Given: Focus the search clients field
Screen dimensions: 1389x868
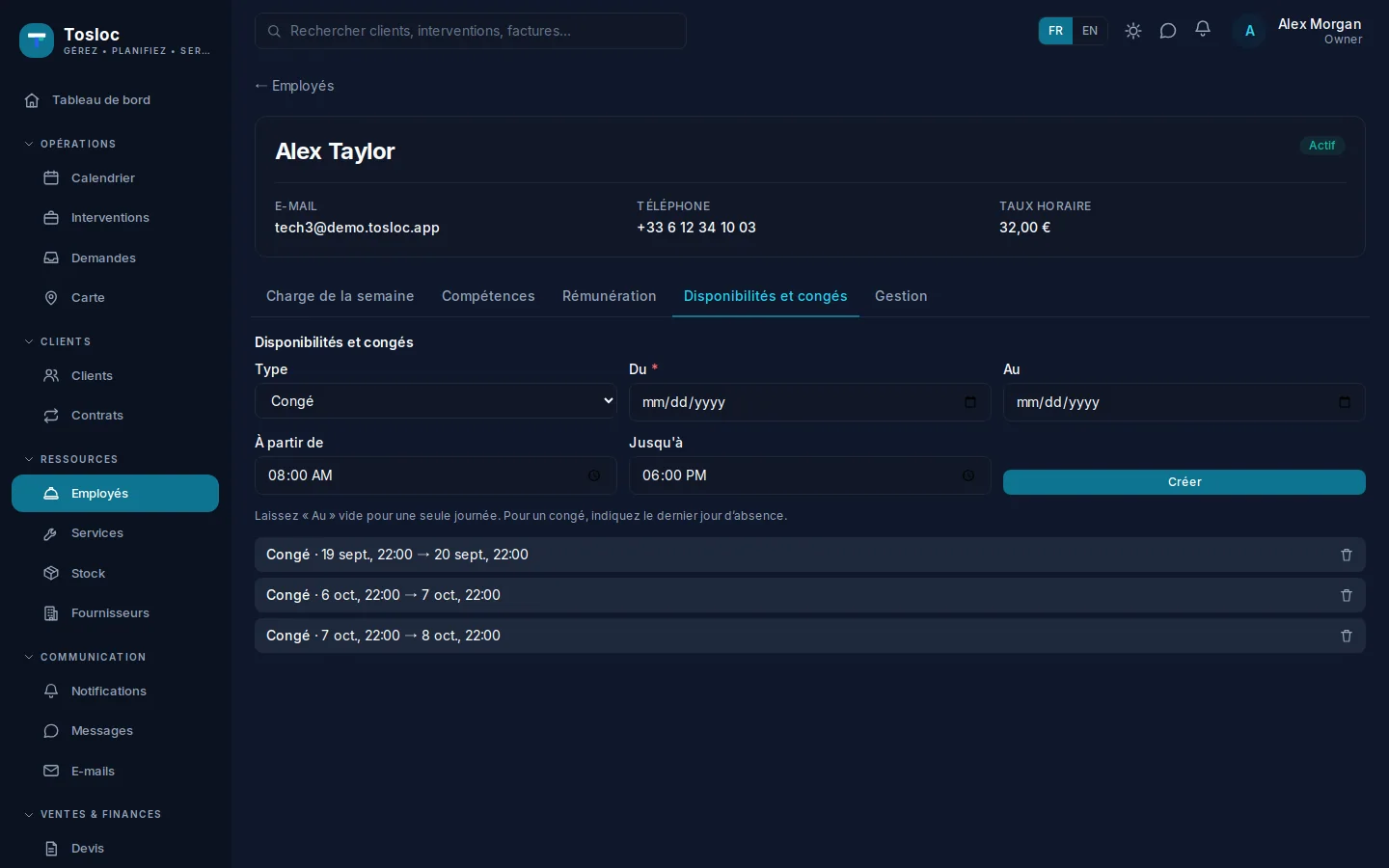Looking at the screenshot, I should [x=471, y=31].
